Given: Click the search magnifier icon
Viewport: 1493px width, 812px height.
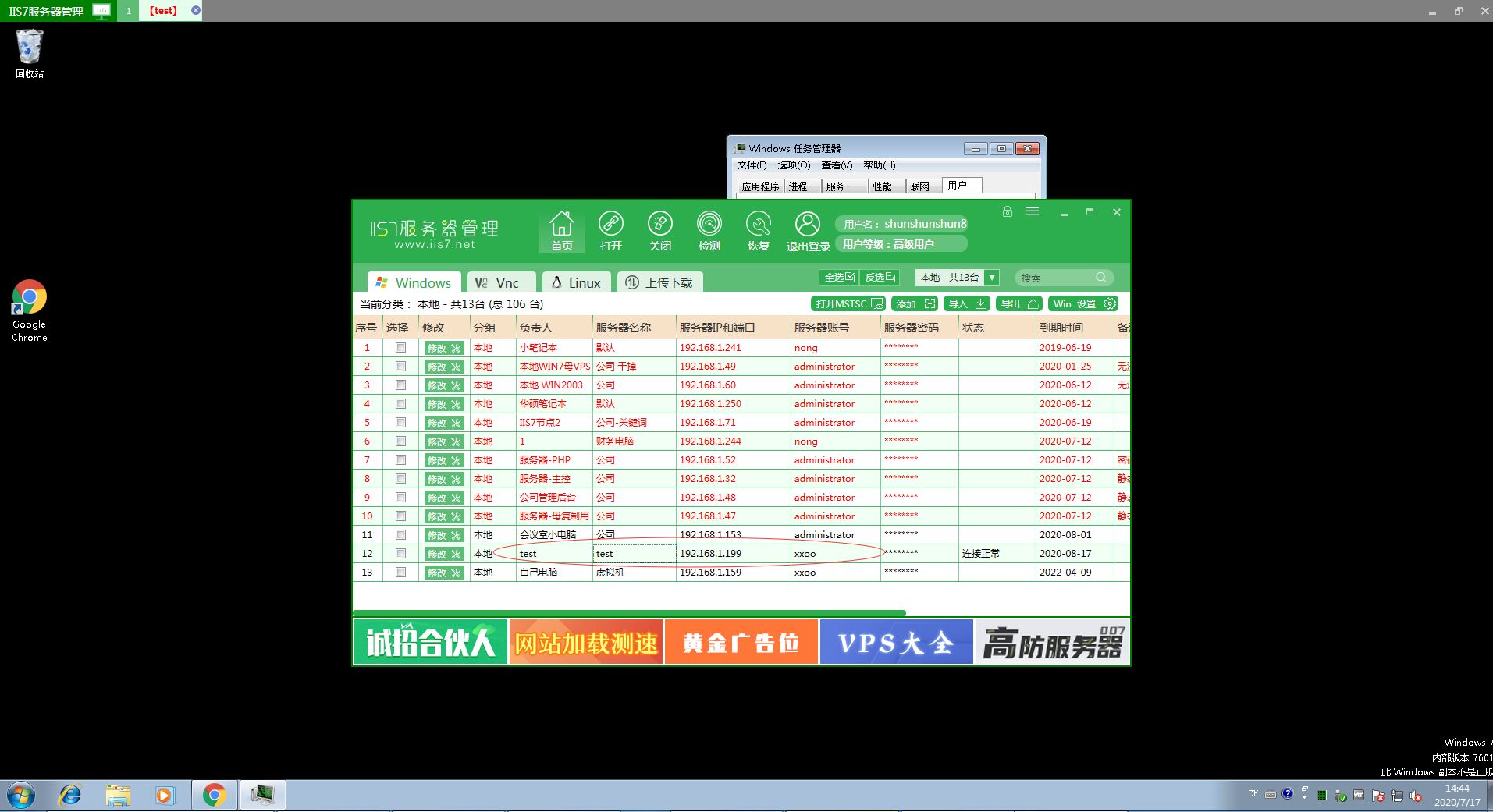Looking at the screenshot, I should (1101, 278).
